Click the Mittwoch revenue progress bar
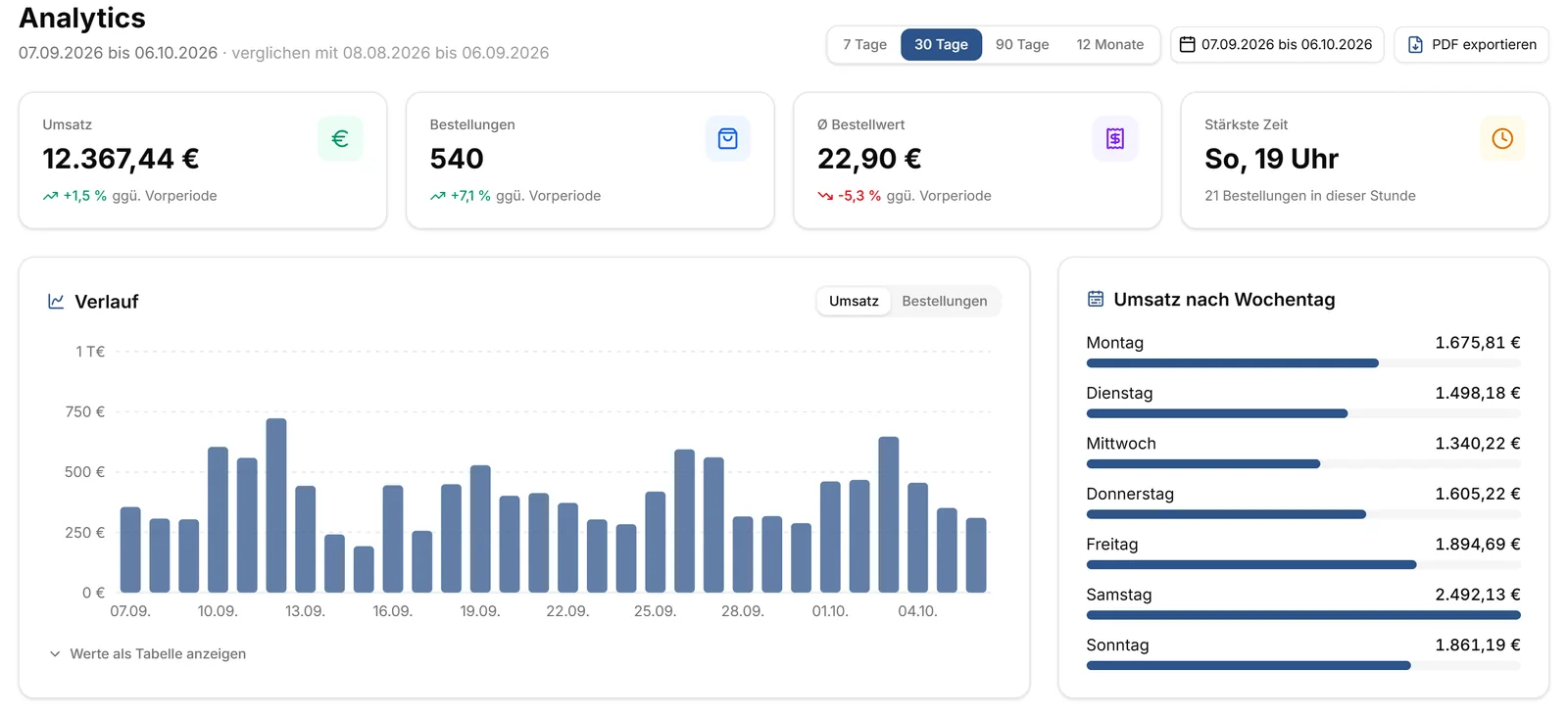Viewport: 1568px width, 717px height. point(1303,464)
